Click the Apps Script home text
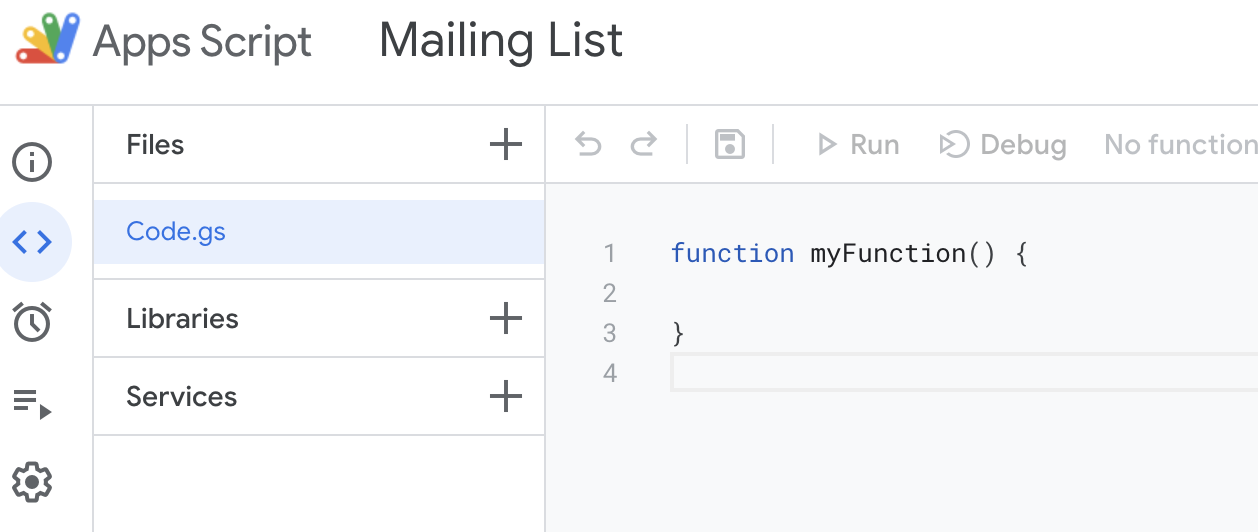The image size is (1258, 532). click(202, 42)
